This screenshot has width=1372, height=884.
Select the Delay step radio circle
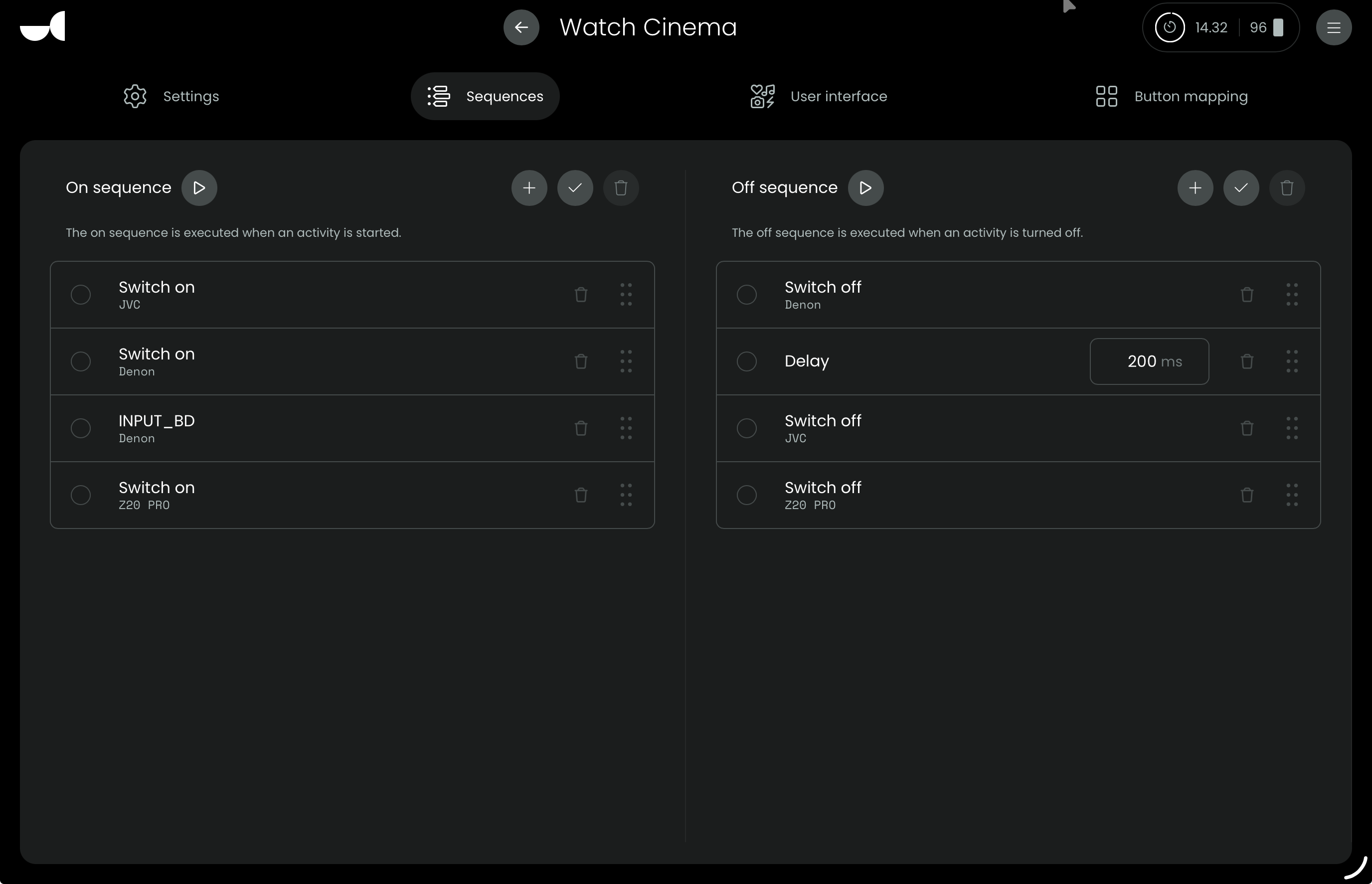(746, 361)
